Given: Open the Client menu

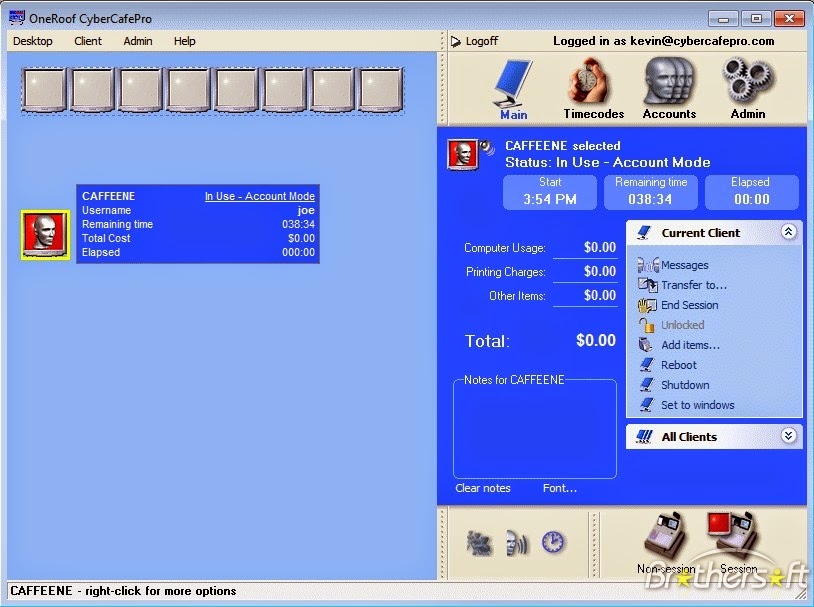Looking at the screenshot, I should pyautogui.click(x=87, y=41).
